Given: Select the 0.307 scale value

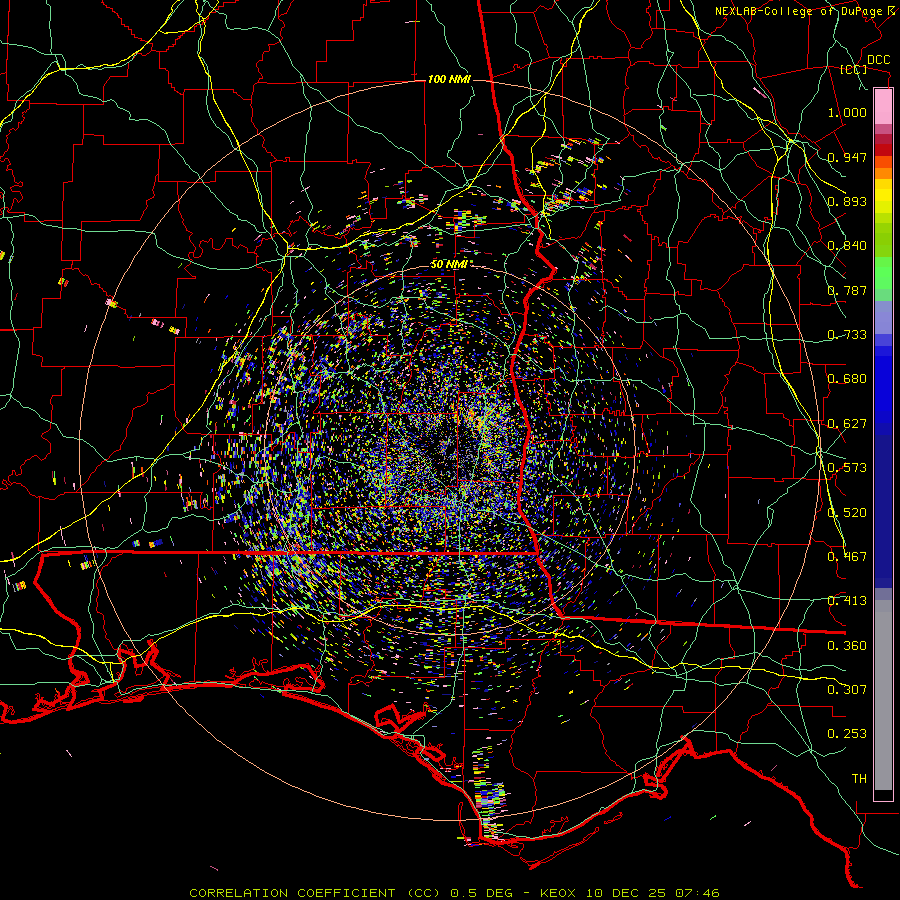Looking at the screenshot, I should [x=847, y=690].
